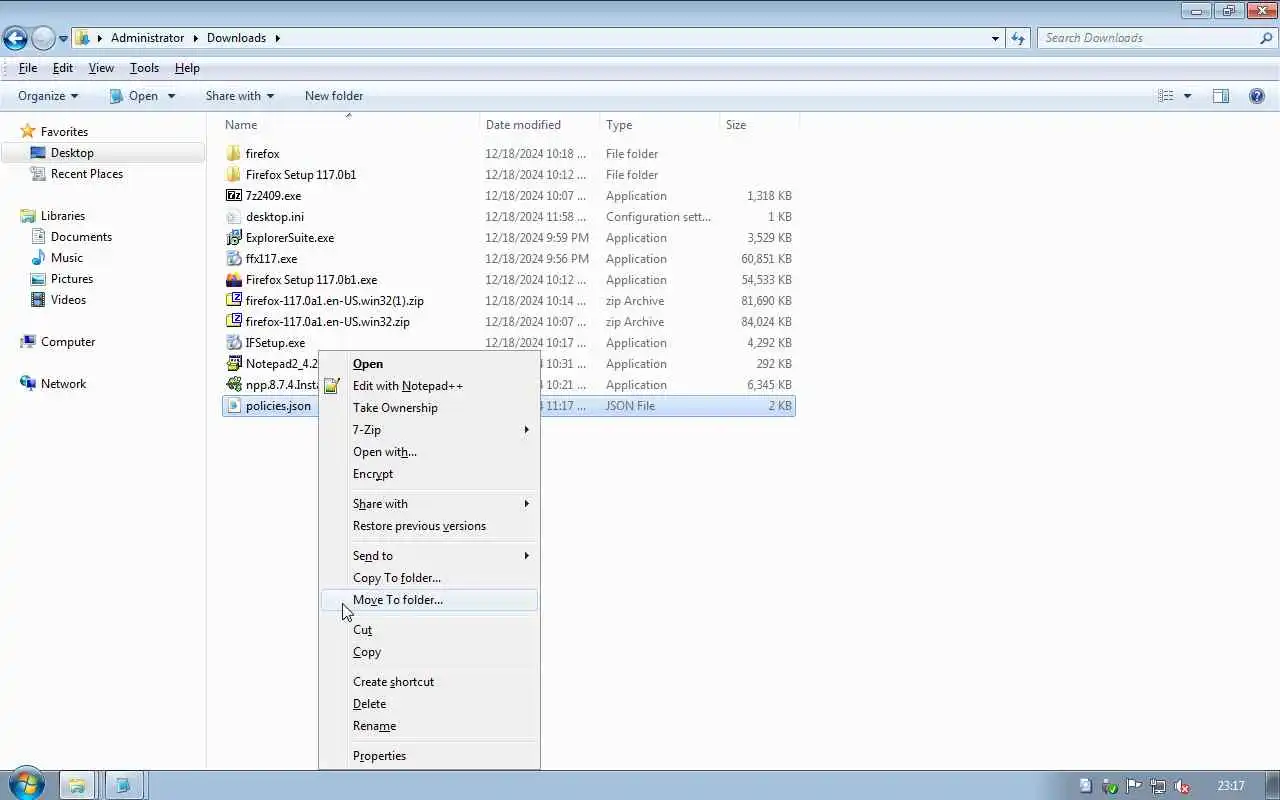Select the ExplorerSuite.exe file icon
Screen dimensions: 1280x800
click(234, 238)
